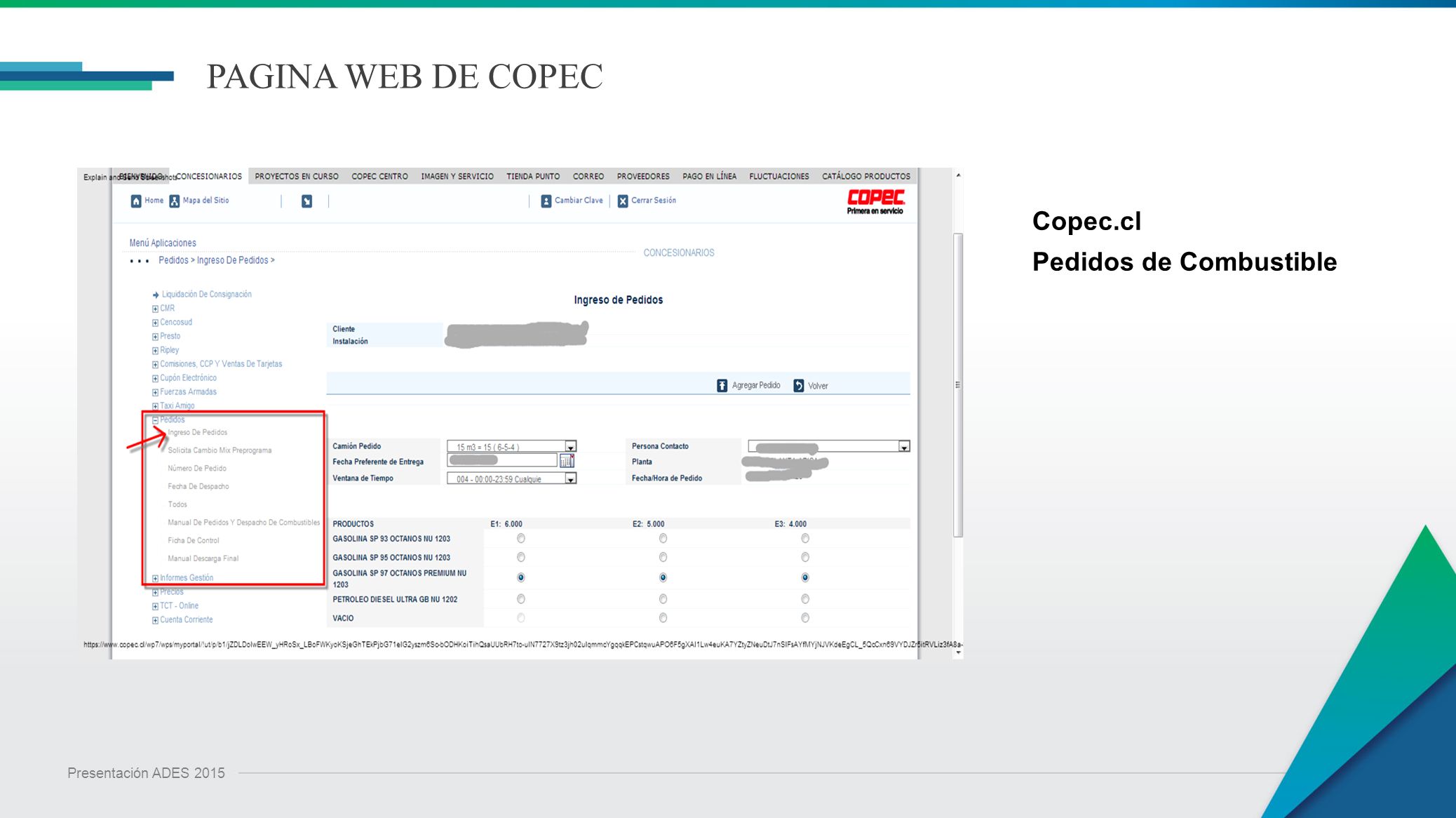The height and width of the screenshot is (818, 1456).
Task: Click Solicita Cambio Mix Preprograma link
Action: point(220,450)
